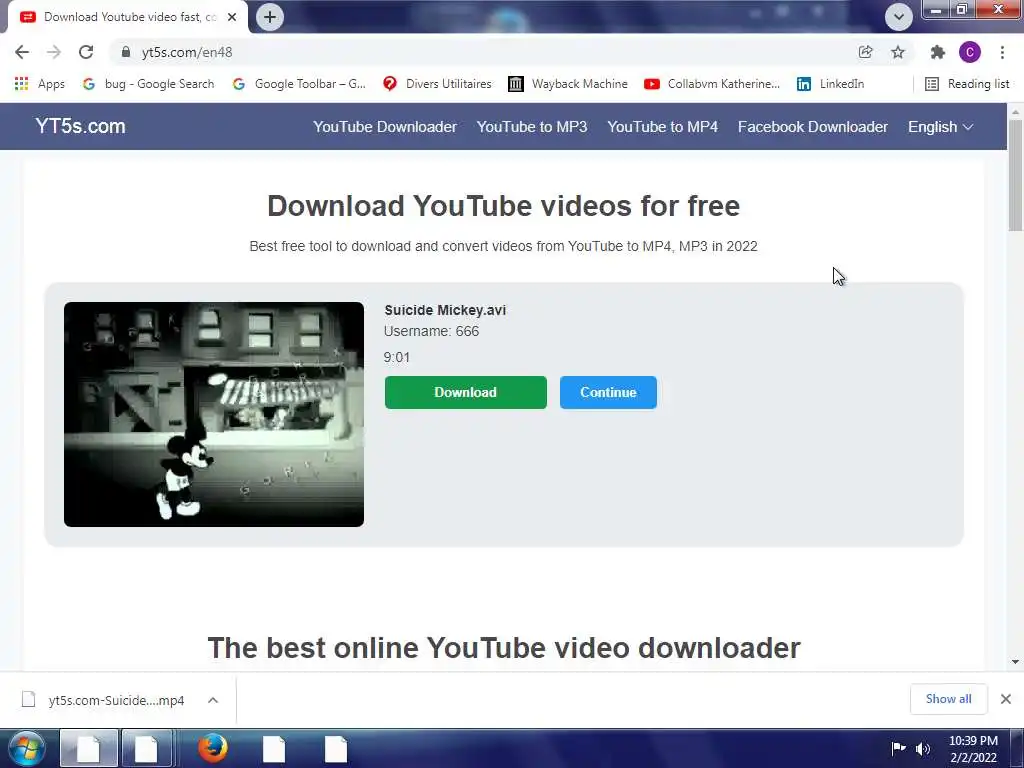The width and height of the screenshot is (1024, 768).
Task: Click the Mickey video thumbnail
Action: pos(214,414)
